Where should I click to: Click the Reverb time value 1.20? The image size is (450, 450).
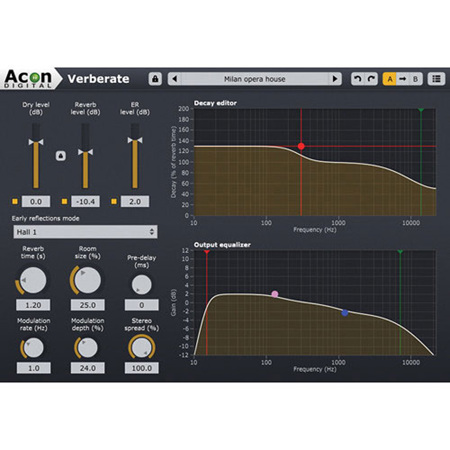33,305
